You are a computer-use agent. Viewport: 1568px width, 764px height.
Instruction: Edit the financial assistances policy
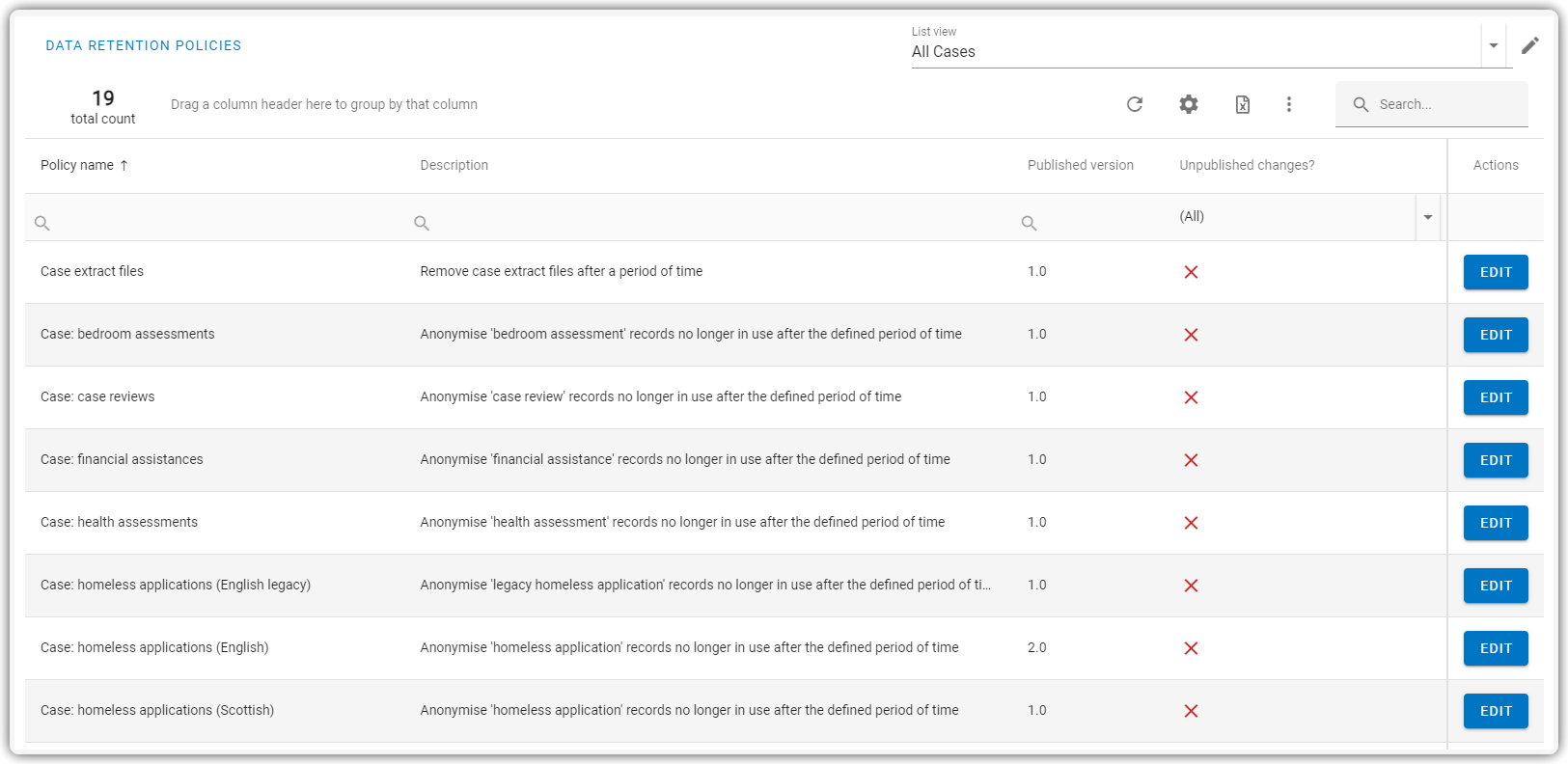point(1496,460)
